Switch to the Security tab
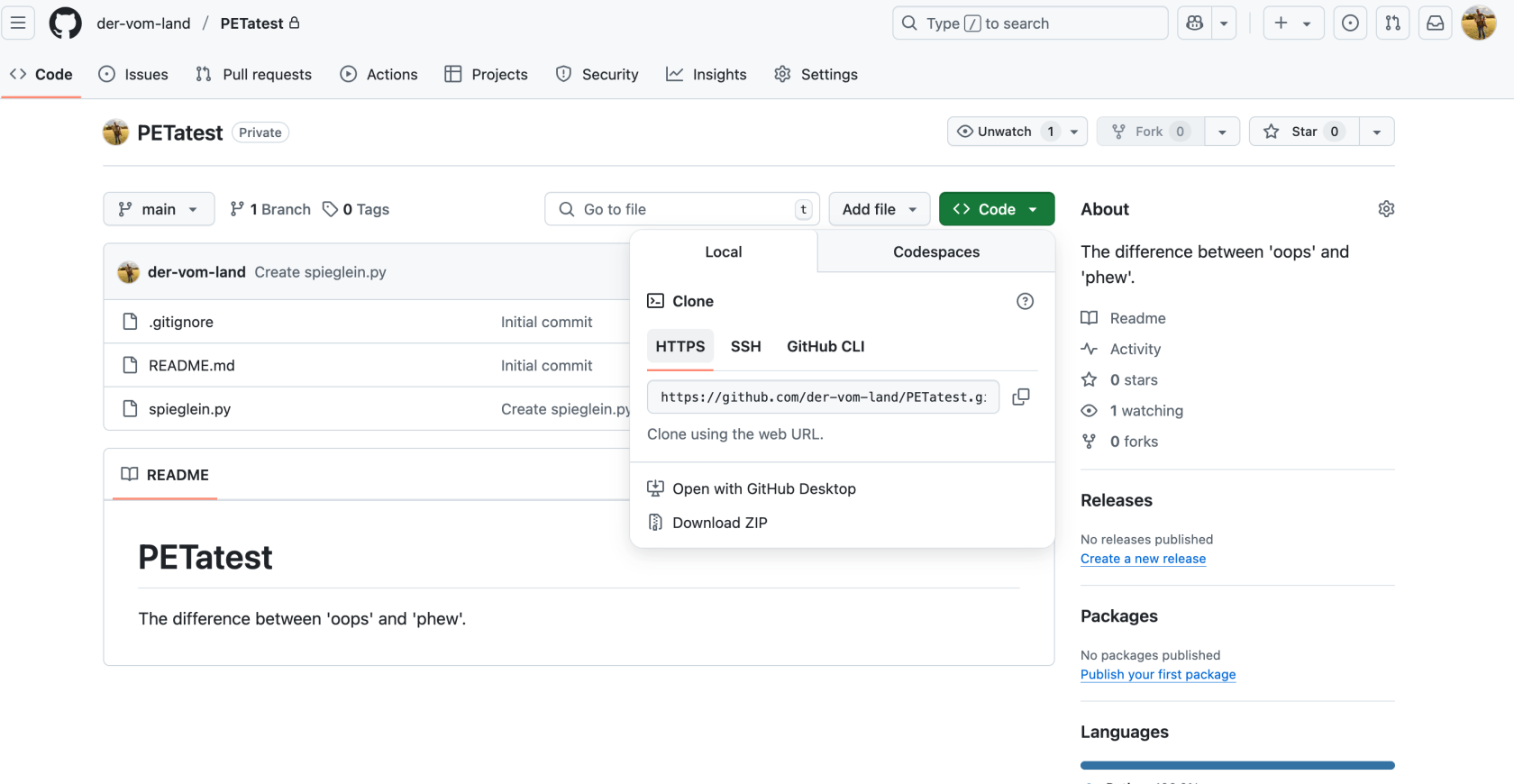This screenshot has width=1514, height=784. click(x=597, y=74)
